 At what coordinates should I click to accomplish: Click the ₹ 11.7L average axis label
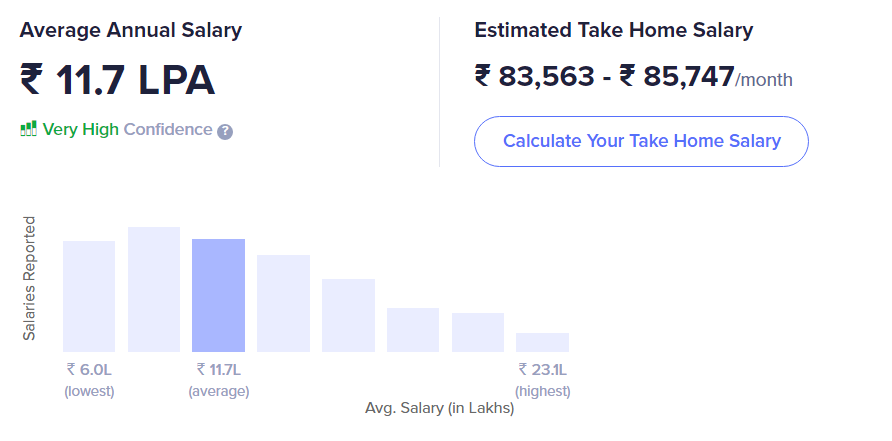218,370
